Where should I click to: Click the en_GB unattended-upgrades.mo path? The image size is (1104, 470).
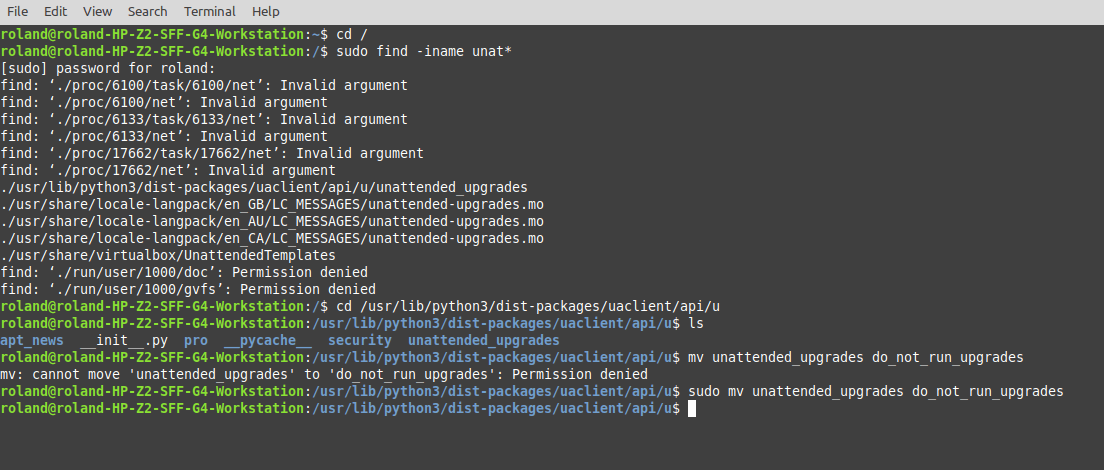[272, 204]
